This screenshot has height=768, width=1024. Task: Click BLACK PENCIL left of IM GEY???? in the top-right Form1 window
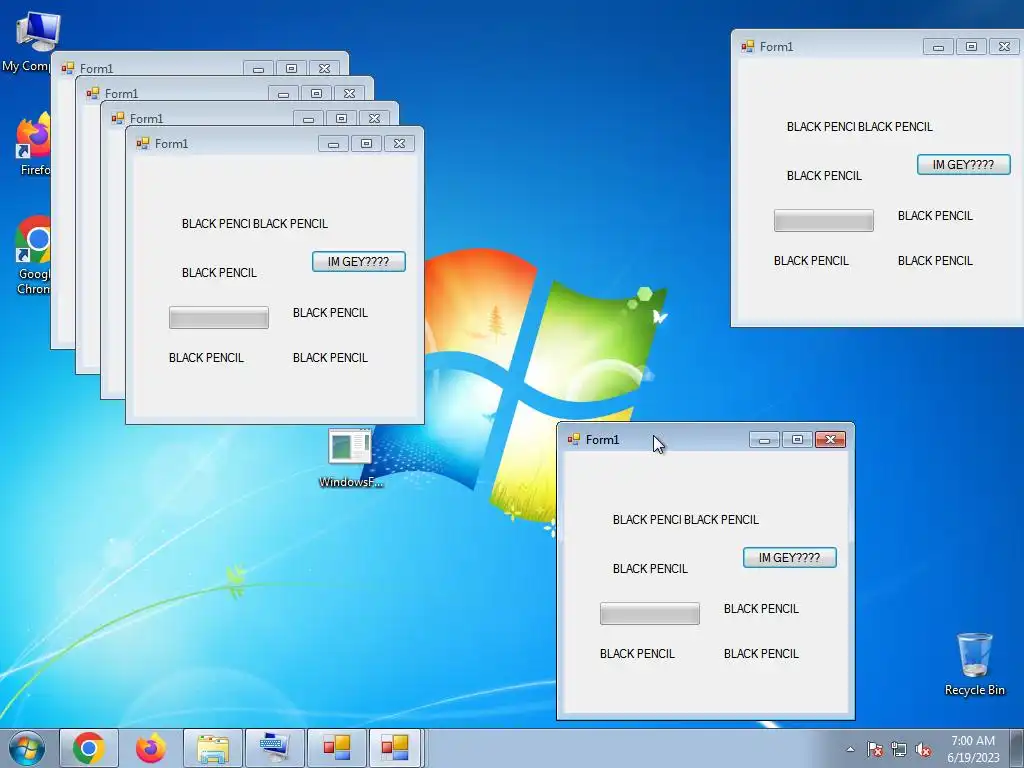(824, 176)
